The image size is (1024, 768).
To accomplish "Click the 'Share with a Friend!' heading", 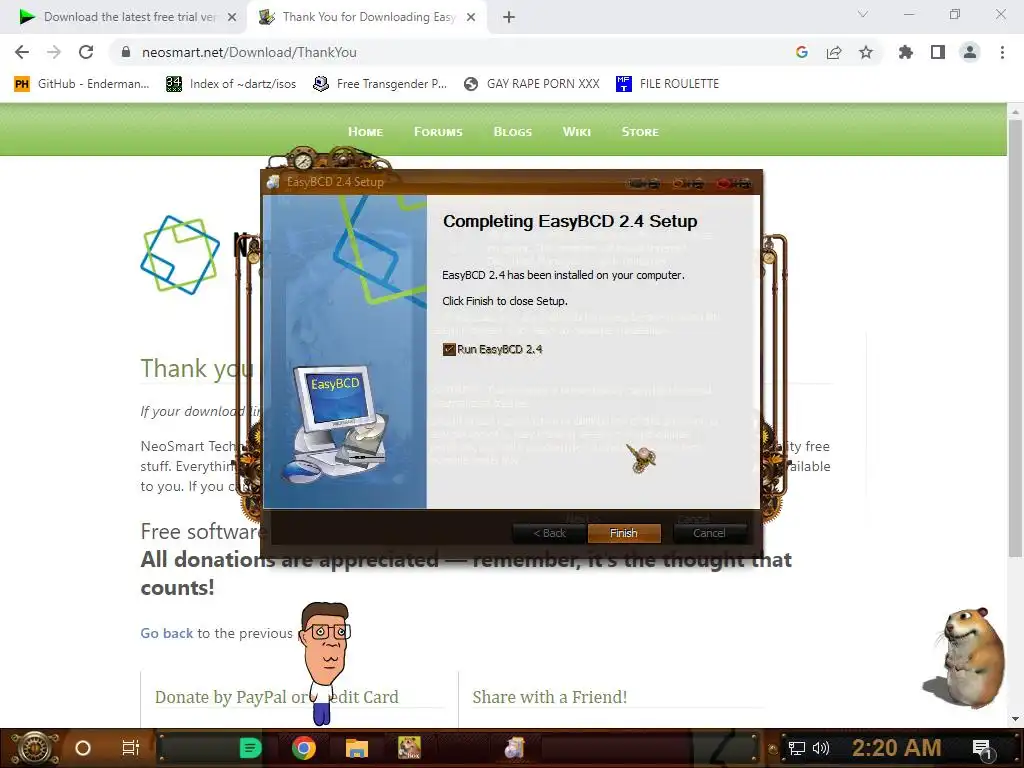I will coord(549,697).
